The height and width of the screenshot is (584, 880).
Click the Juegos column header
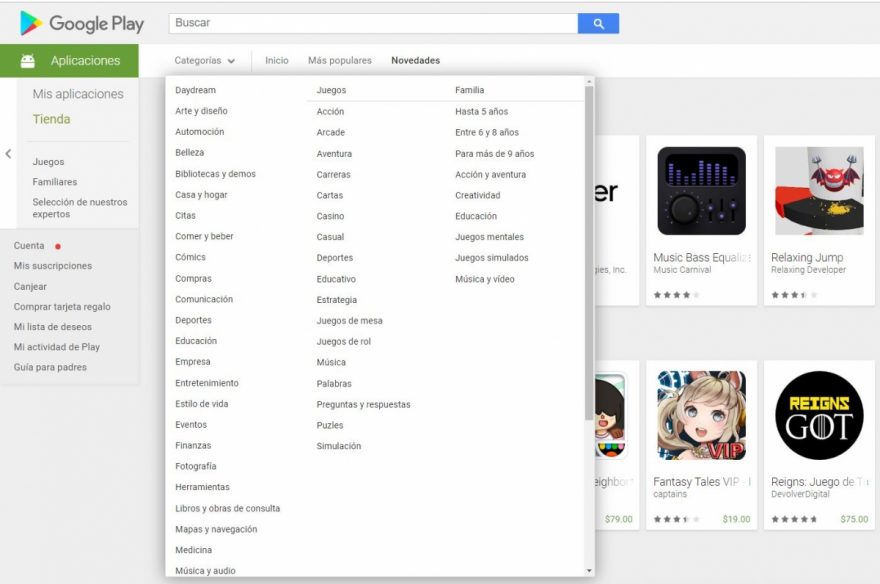pos(331,90)
